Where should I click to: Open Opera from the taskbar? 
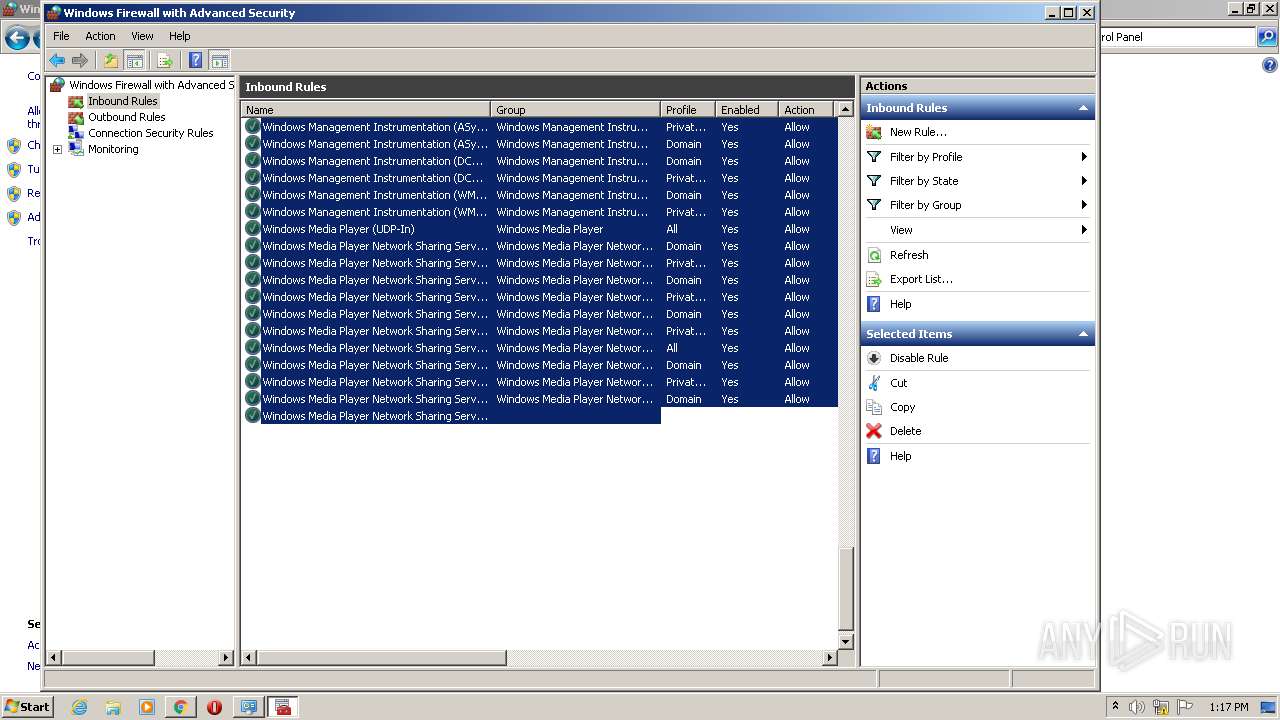pyautogui.click(x=214, y=707)
